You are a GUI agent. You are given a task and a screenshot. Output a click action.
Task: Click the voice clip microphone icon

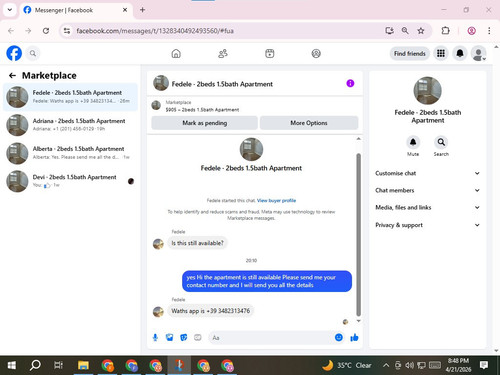155,338
